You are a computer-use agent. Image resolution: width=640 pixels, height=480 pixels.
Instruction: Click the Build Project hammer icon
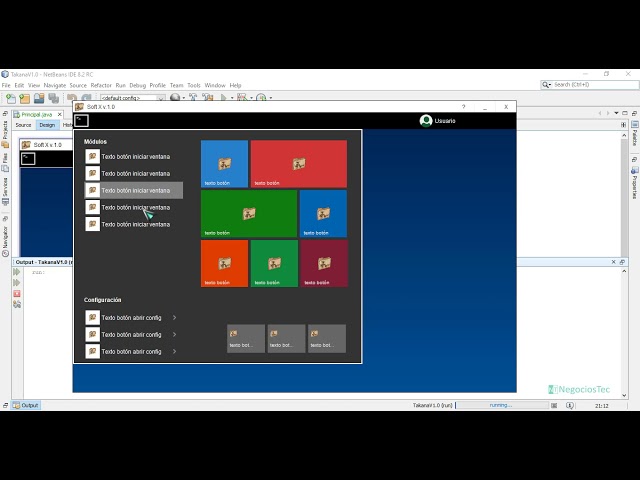(x=193, y=98)
